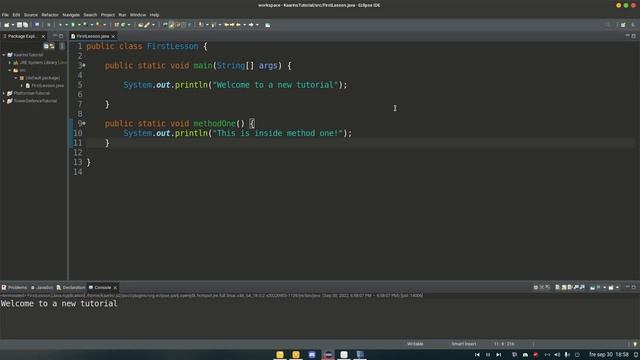
Task: Click the External Tools run icon
Action: click(x=98, y=25)
